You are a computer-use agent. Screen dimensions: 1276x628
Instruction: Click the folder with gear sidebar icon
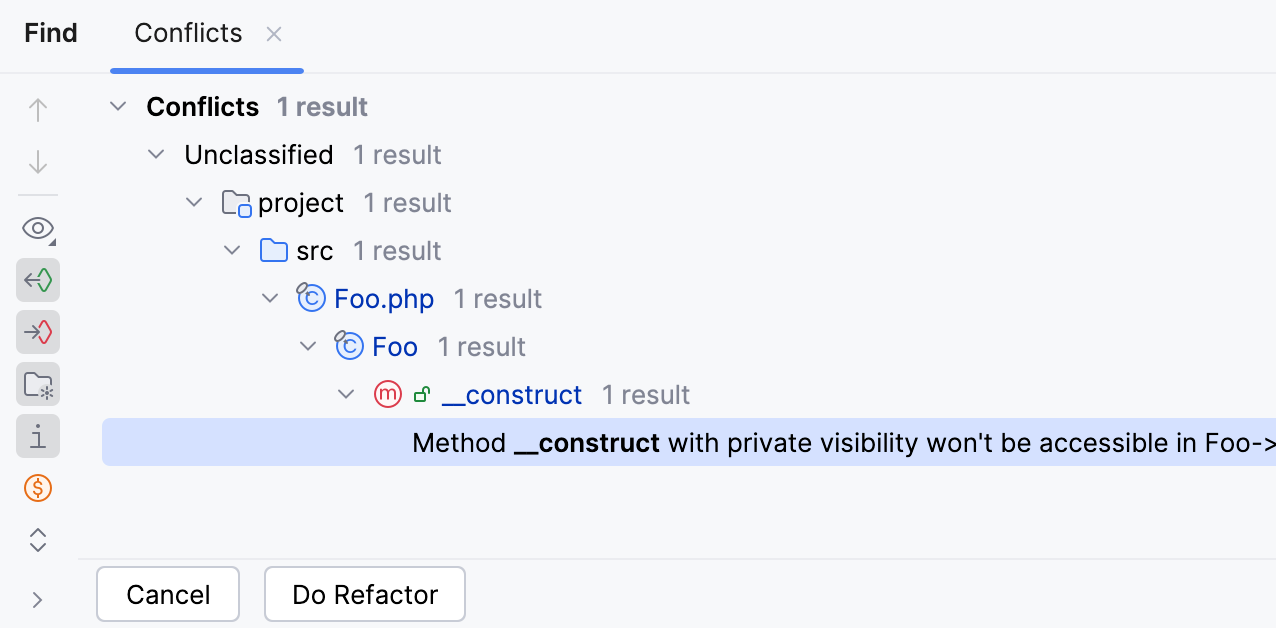click(38, 384)
